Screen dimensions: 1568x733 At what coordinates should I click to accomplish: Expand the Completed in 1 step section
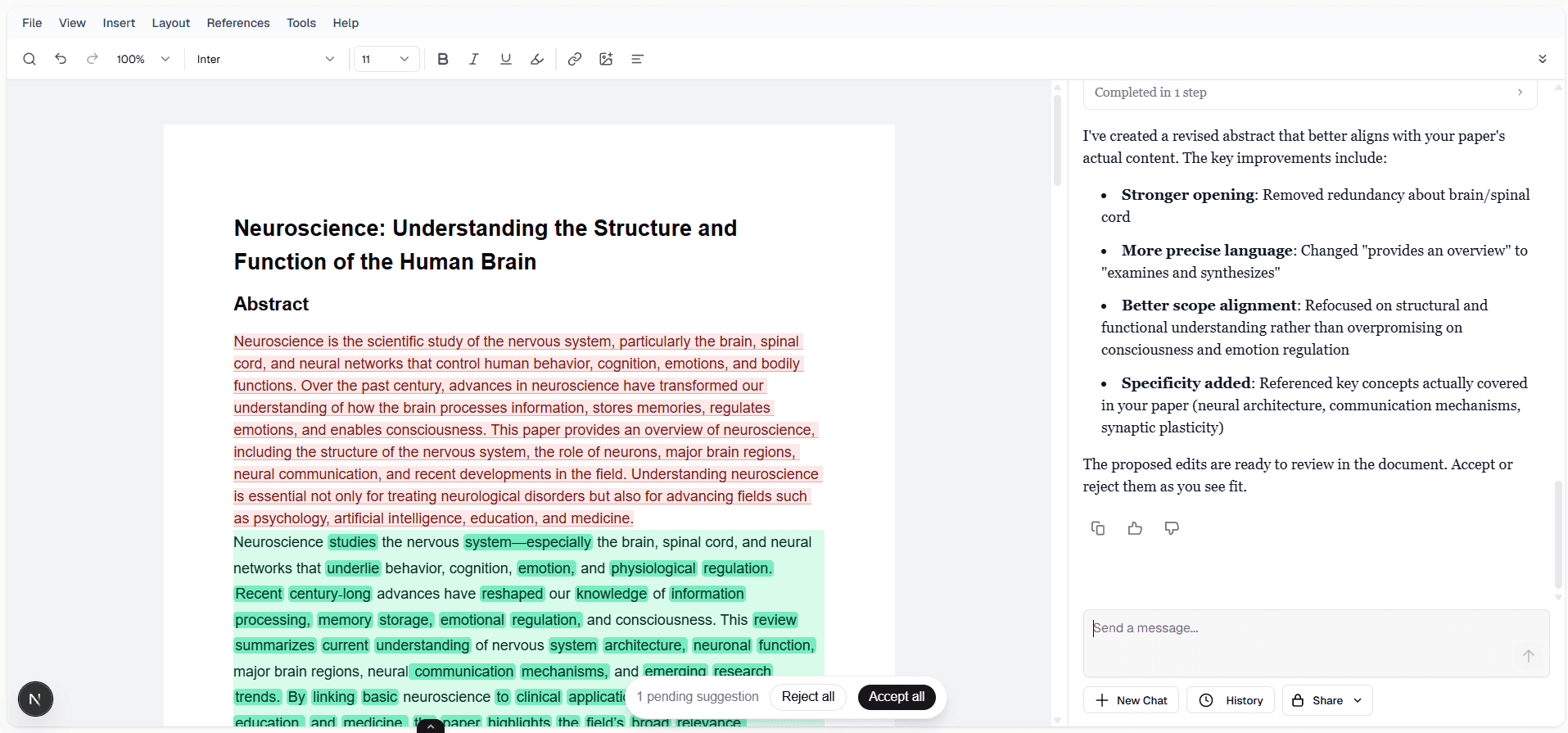pos(1309,93)
